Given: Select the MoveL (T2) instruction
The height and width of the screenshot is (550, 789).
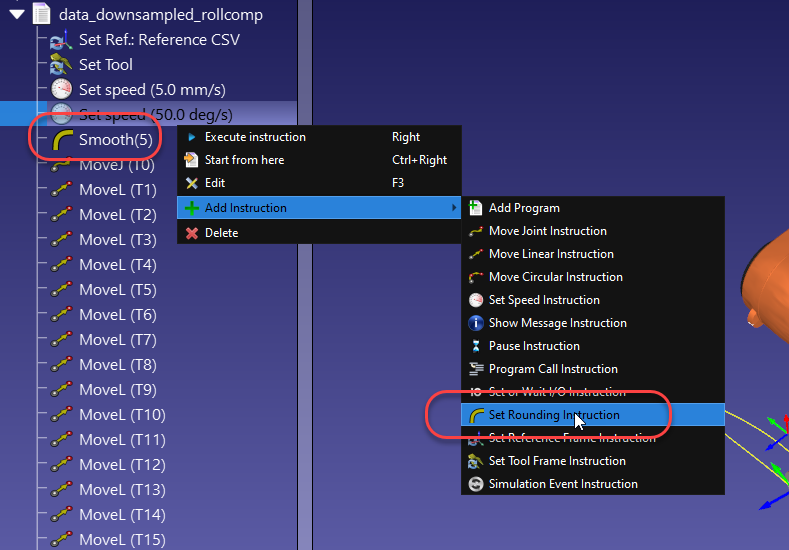Looking at the screenshot, I should (118, 215).
